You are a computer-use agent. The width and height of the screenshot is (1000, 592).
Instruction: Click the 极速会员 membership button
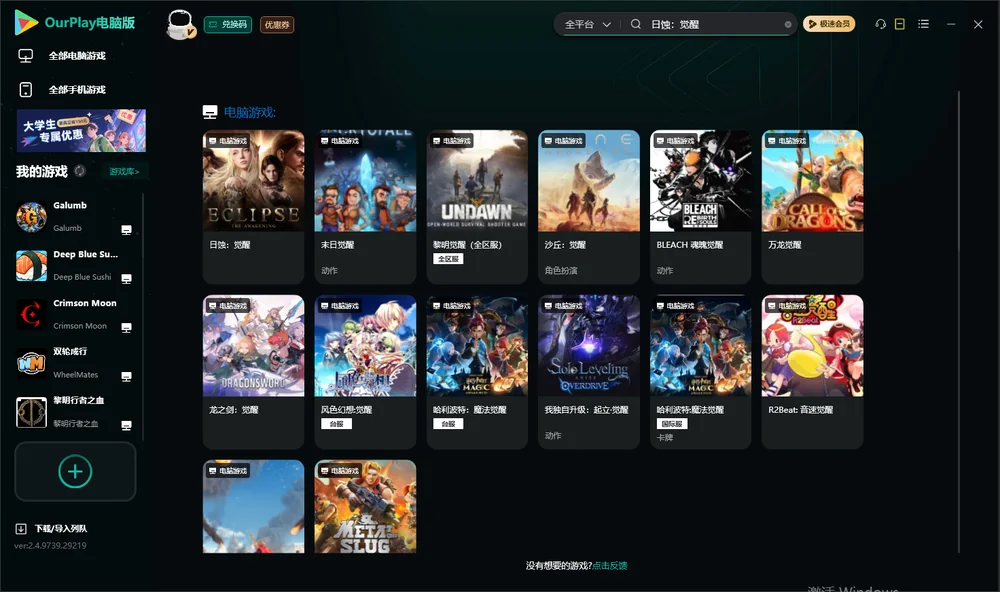click(x=829, y=24)
